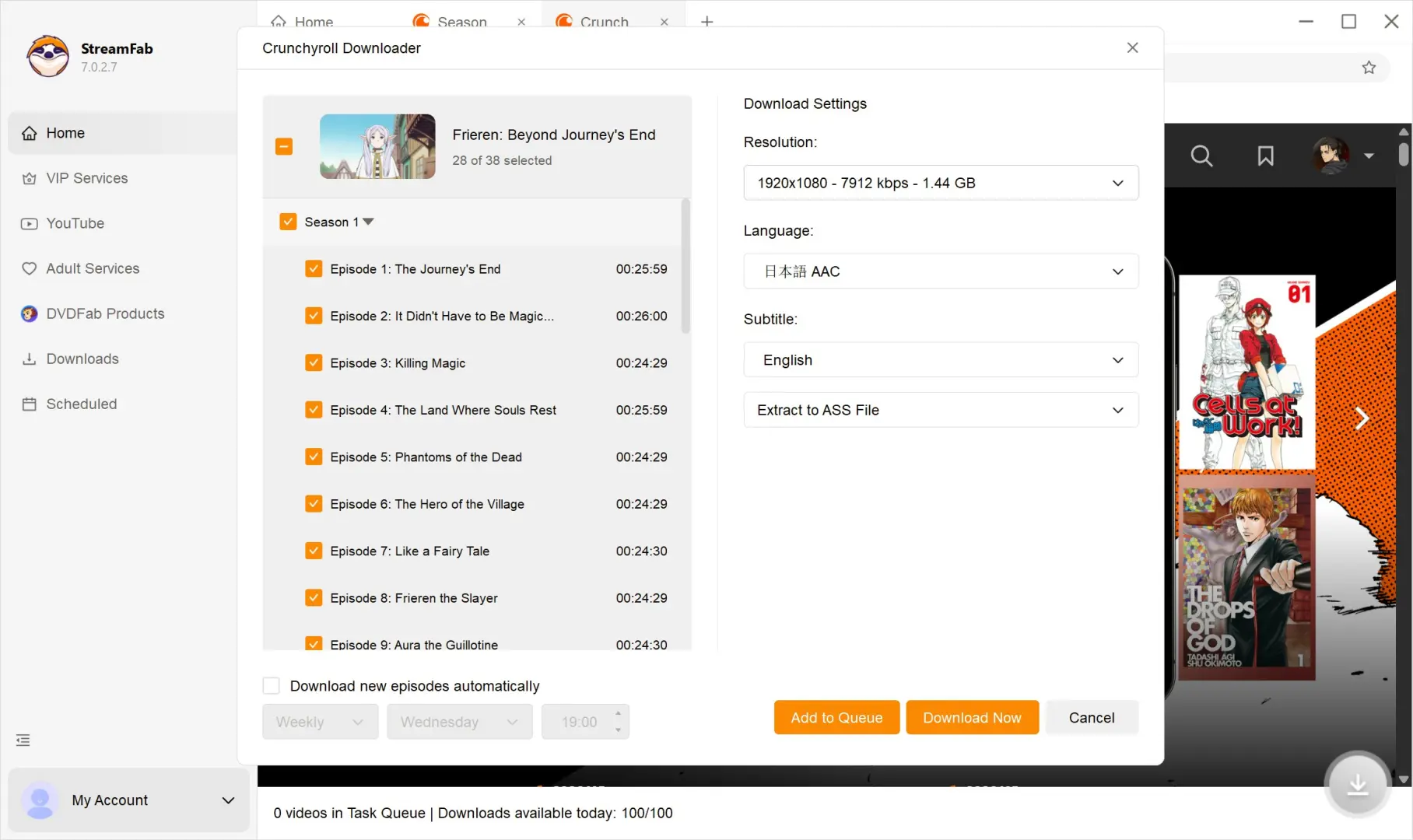Click the VIP Services crown icon
Image resolution: width=1413 pixels, height=840 pixels.
[29, 178]
